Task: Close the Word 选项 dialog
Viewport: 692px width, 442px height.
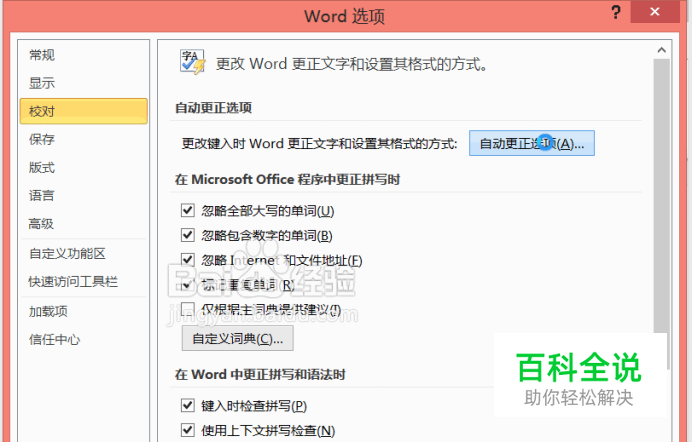Action: (x=655, y=12)
